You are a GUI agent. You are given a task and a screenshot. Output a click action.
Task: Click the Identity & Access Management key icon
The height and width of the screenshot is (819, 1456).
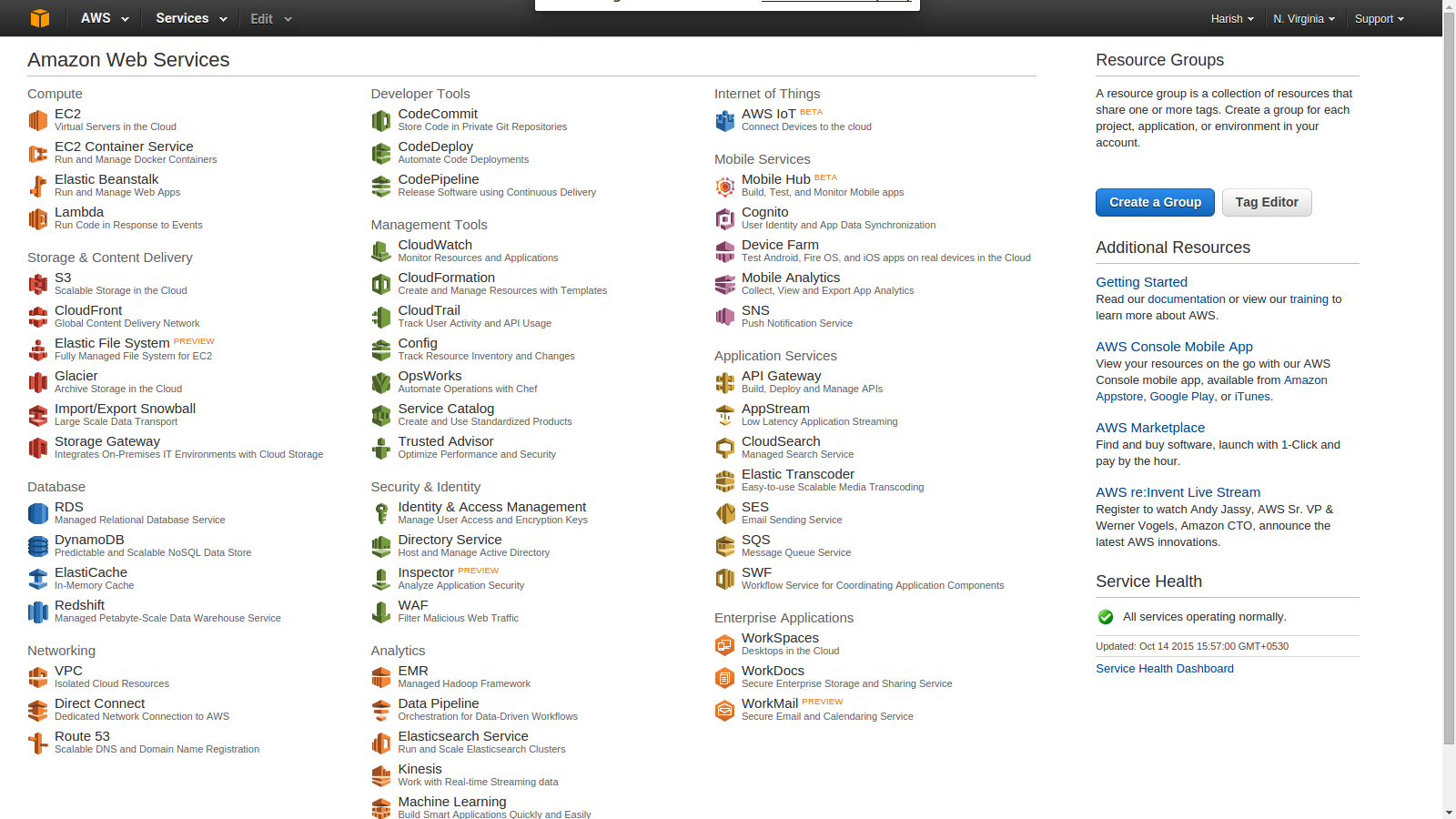381,513
